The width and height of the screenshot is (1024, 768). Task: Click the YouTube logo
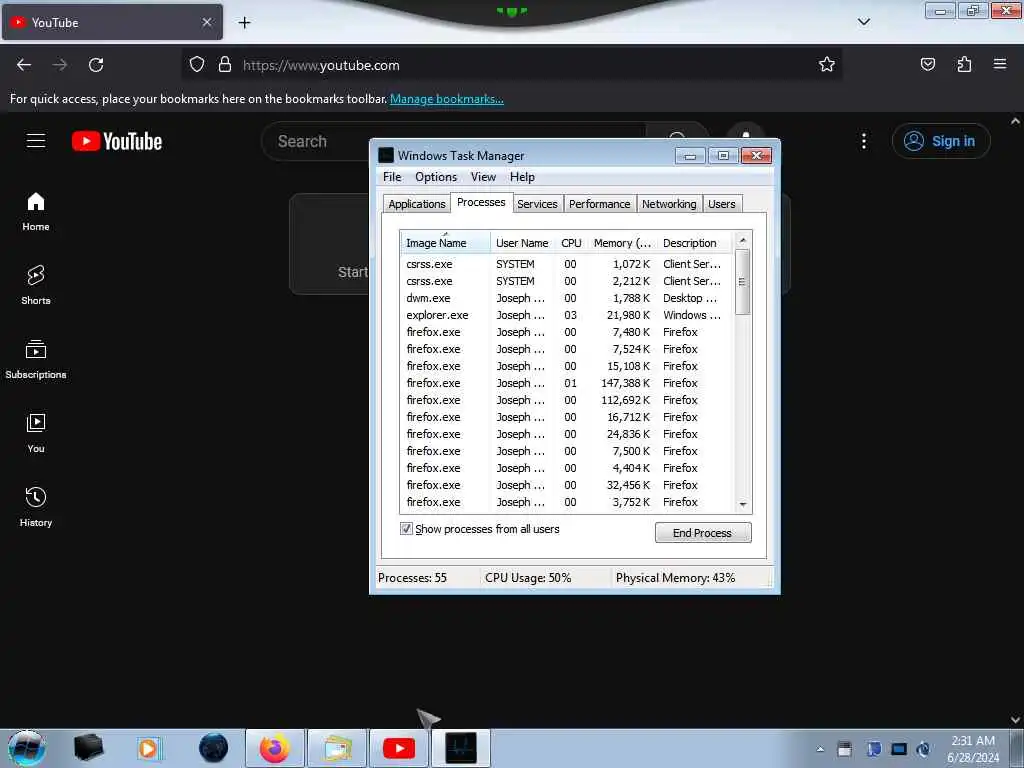(x=117, y=141)
